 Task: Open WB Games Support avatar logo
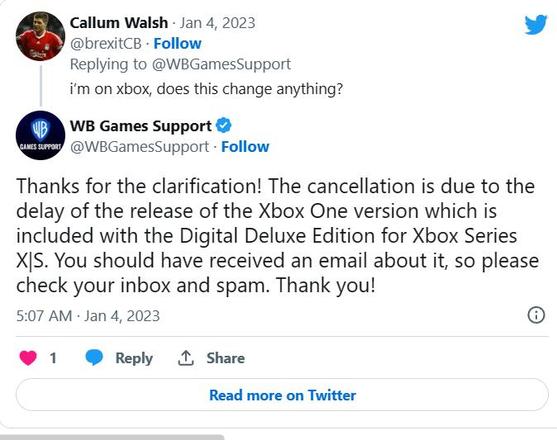coord(40,135)
